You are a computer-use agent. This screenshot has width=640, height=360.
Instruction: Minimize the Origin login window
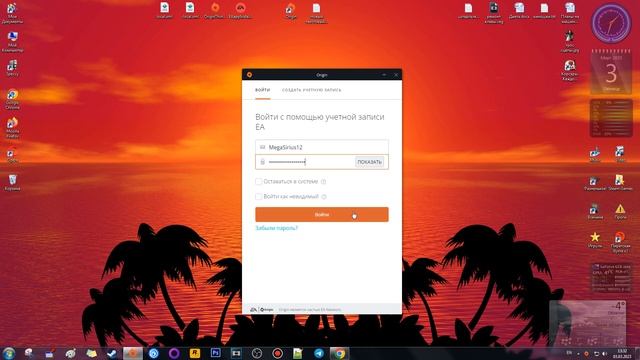(384, 75)
